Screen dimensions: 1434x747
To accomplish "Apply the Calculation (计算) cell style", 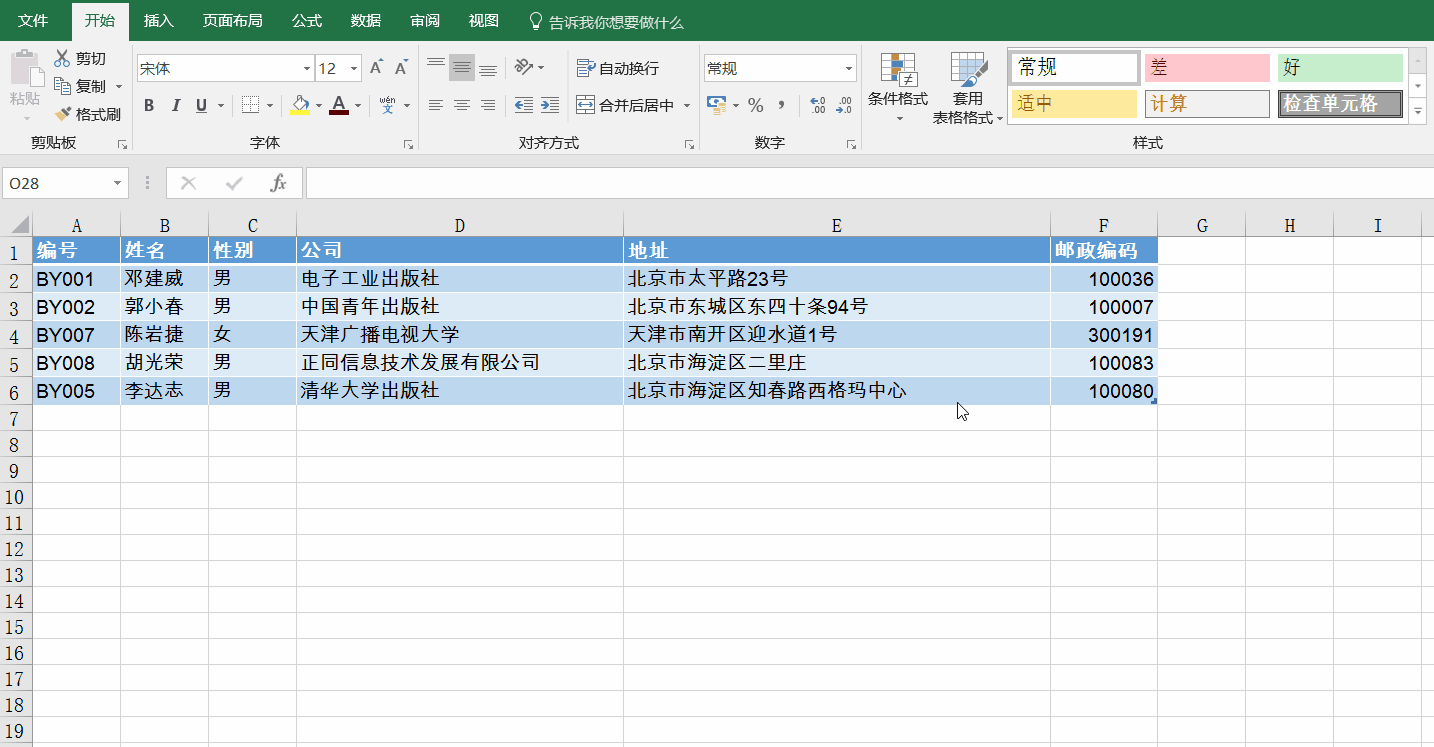I will 1207,104.
